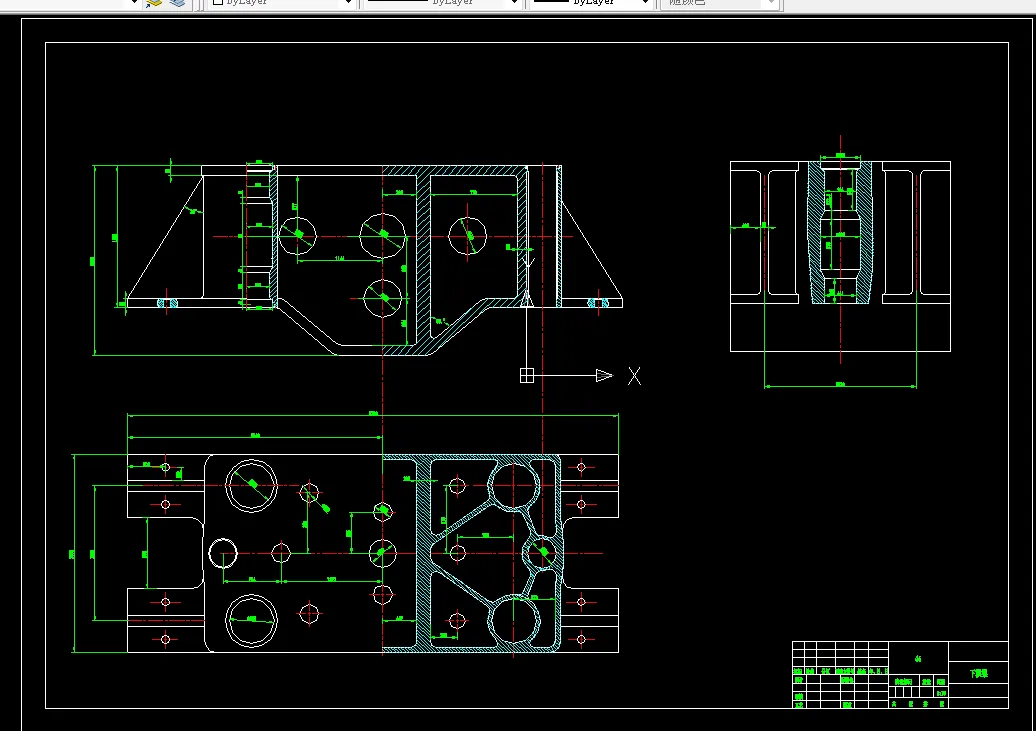Pick the width dimension below the side view
Image resolution: width=1036 pixels, height=731 pixels.
coord(840,385)
